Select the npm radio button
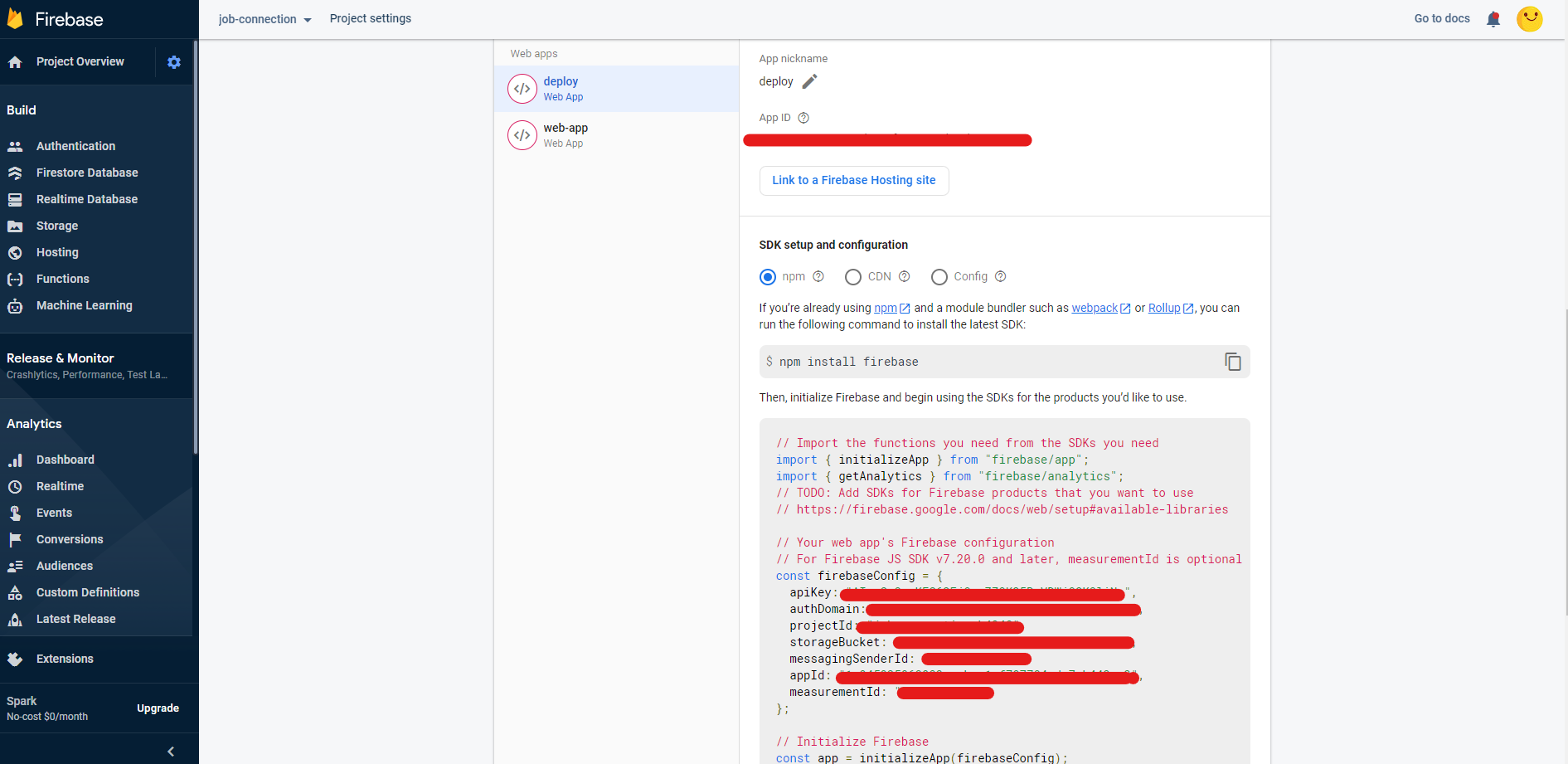 tap(768, 277)
